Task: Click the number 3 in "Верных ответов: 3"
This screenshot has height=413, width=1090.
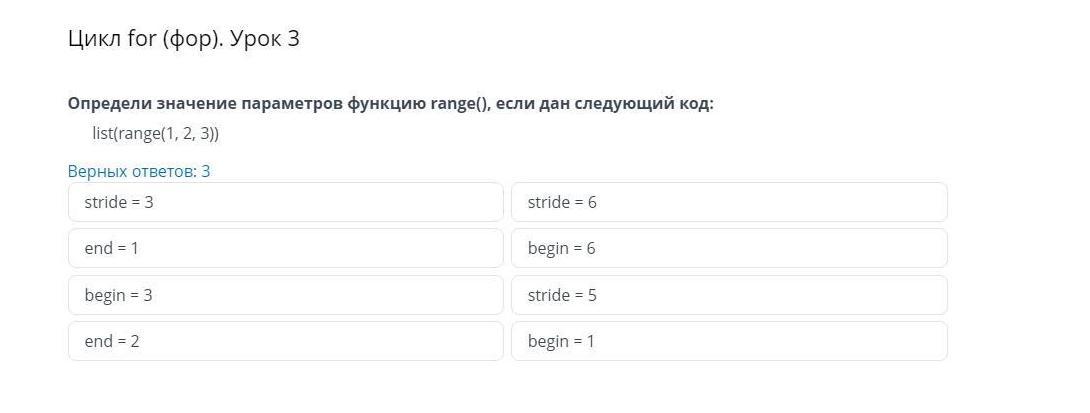Action: [x=206, y=171]
